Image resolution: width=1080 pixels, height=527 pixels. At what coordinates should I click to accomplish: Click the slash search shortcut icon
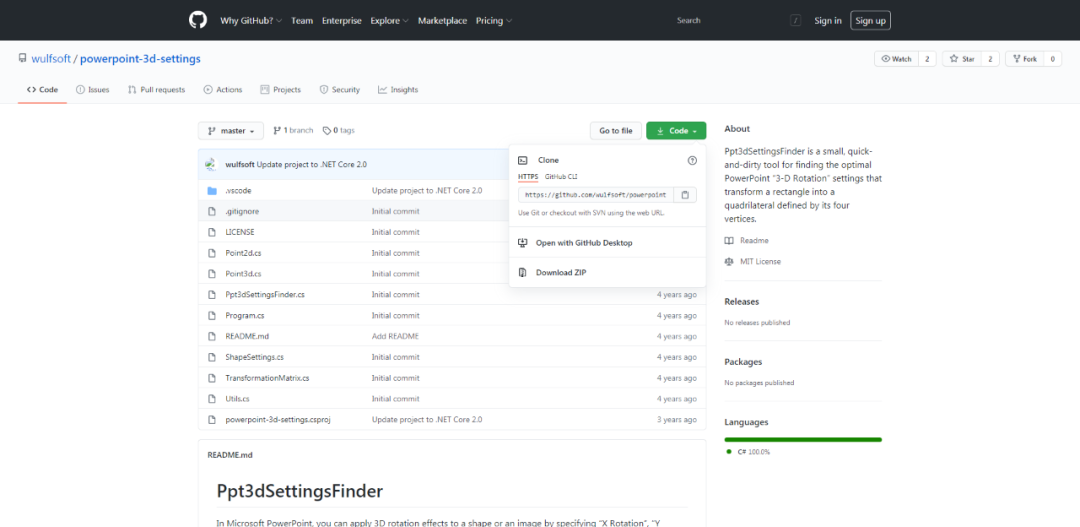(796, 21)
